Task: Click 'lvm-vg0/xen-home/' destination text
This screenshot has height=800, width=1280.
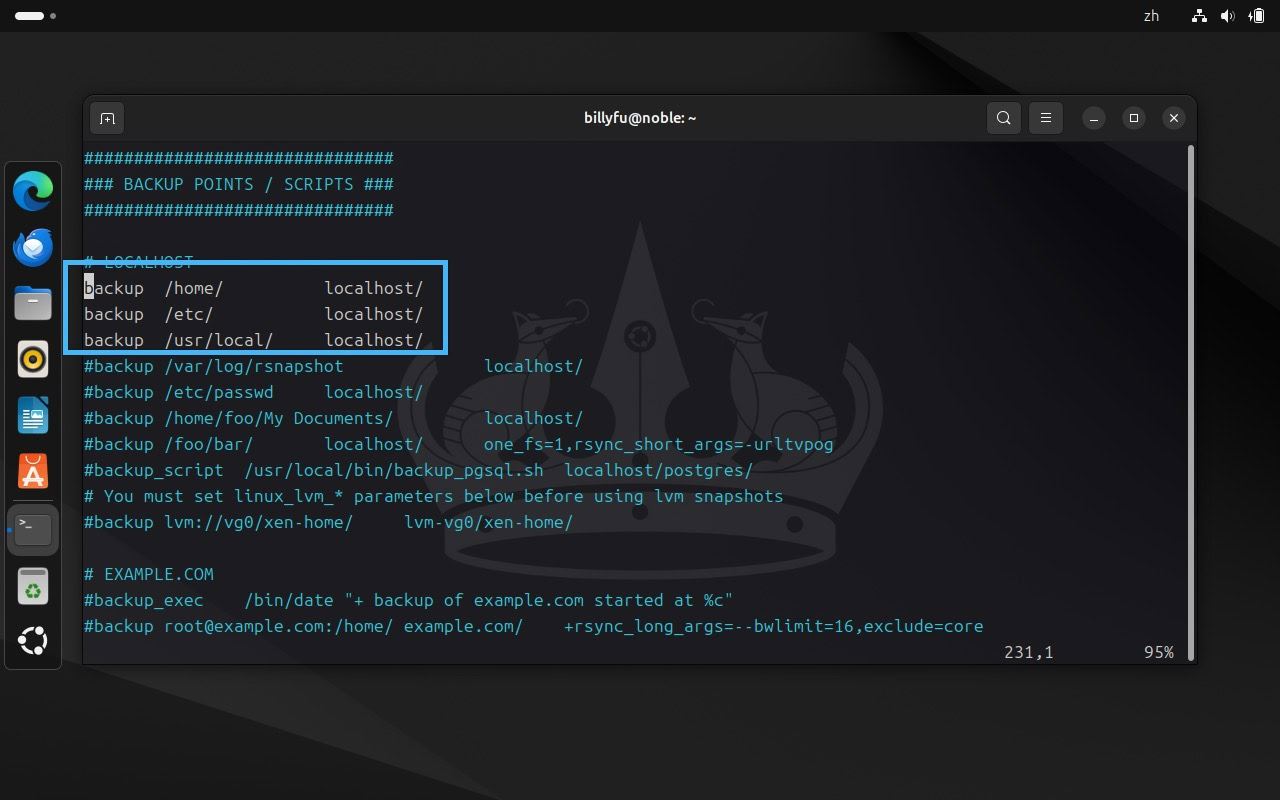Action: (489, 522)
